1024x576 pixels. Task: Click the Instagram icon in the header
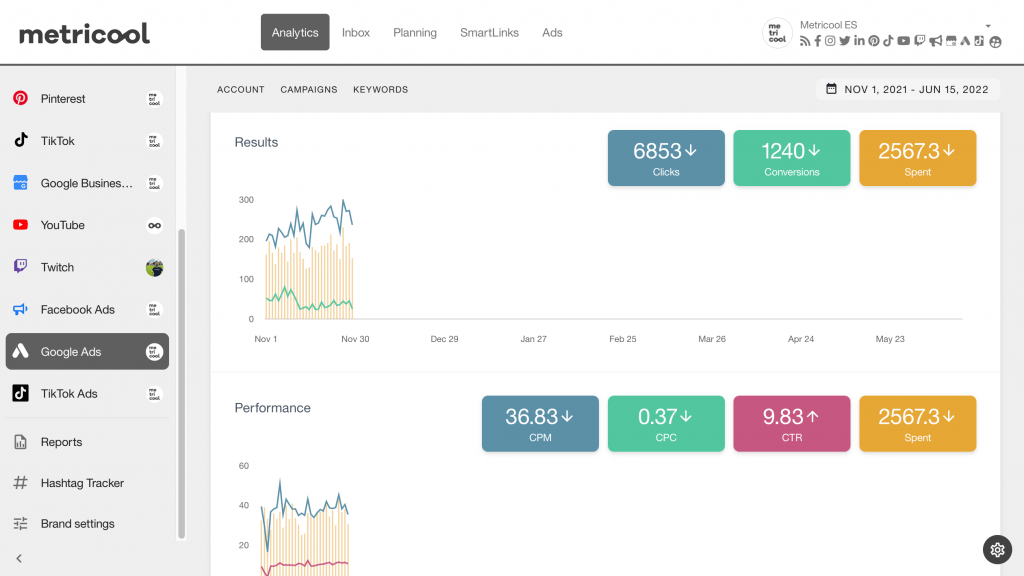click(830, 41)
